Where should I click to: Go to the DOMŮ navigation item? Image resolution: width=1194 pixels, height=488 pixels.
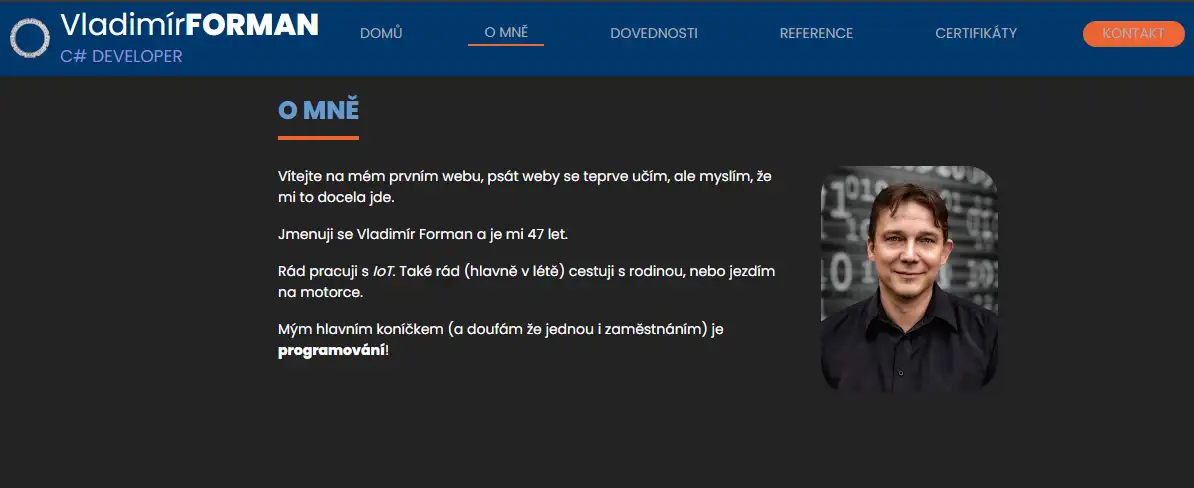coord(380,33)
